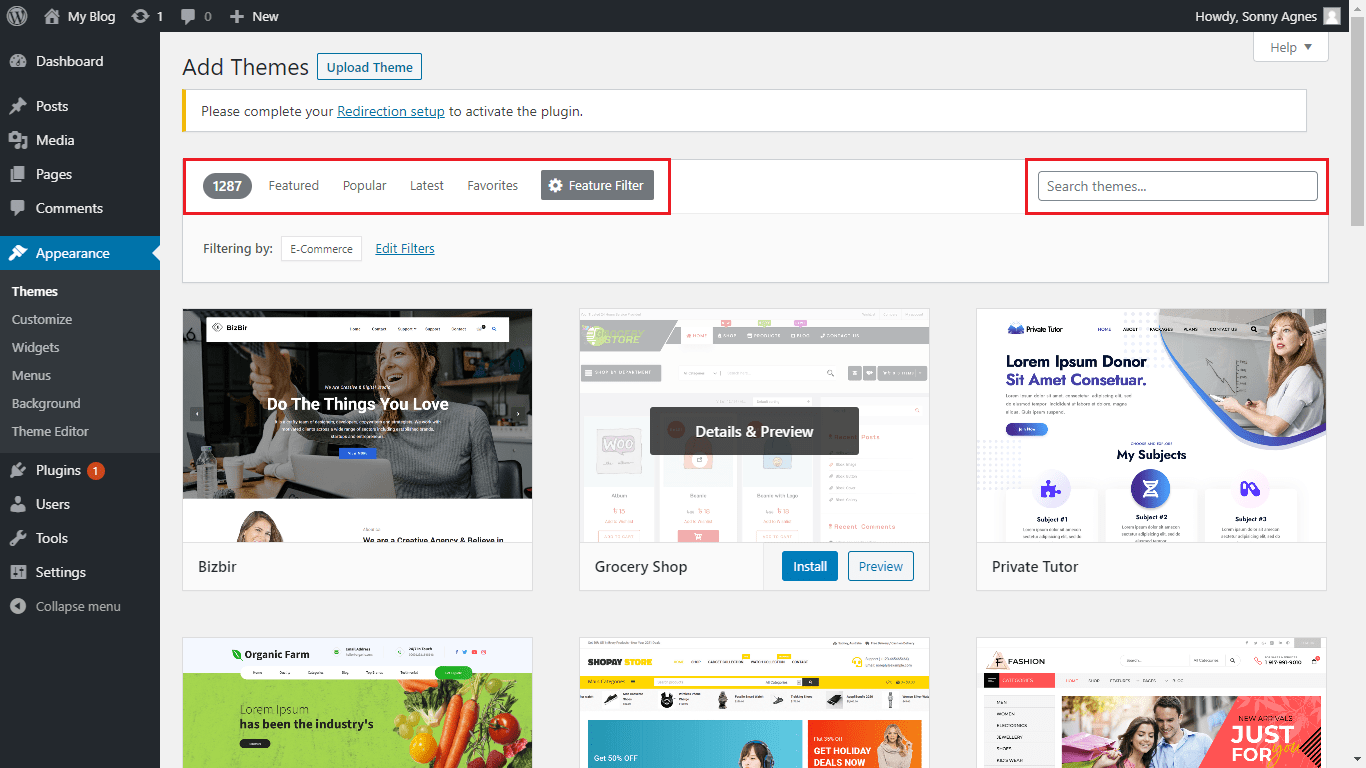This screenshot has width=1366, height=768.
Task: Open the Shopay Store theme thumbnail
Action: click(755, 703)
